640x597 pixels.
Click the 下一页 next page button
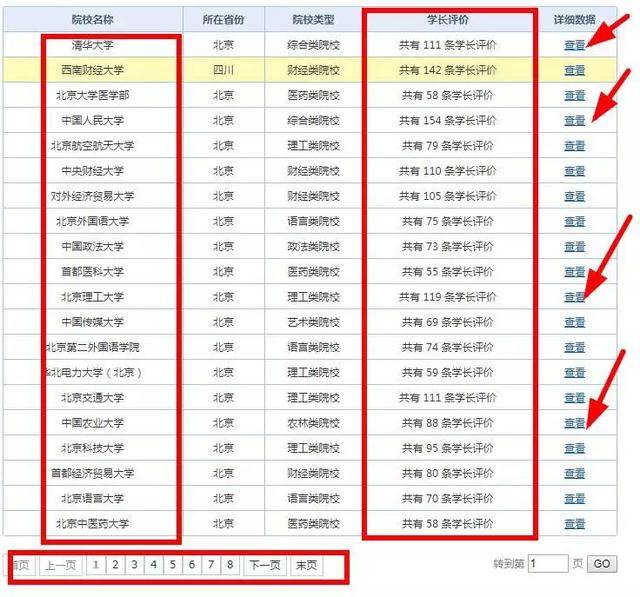point(265,565)
